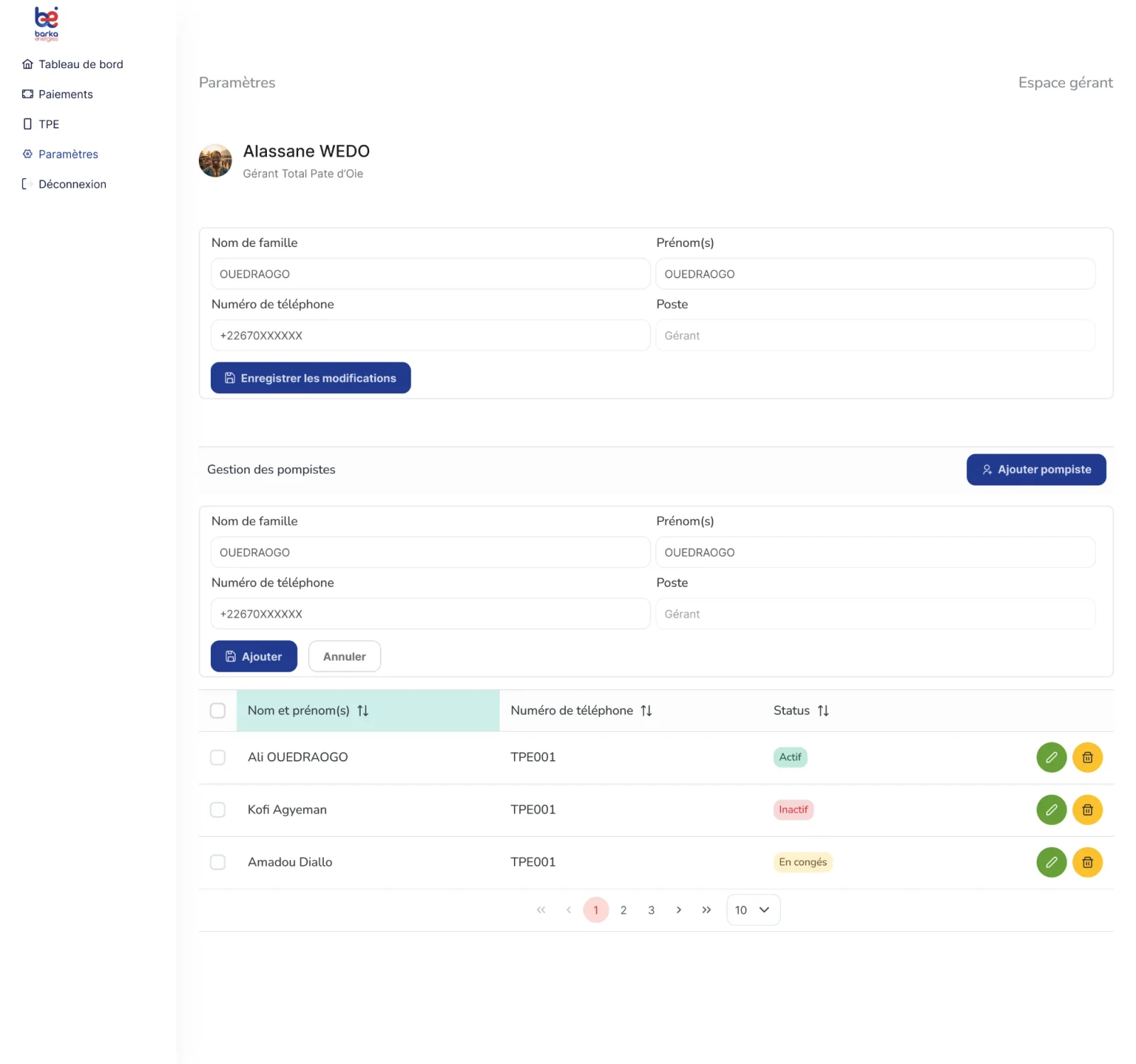Go to page 2

click(623, 910)
